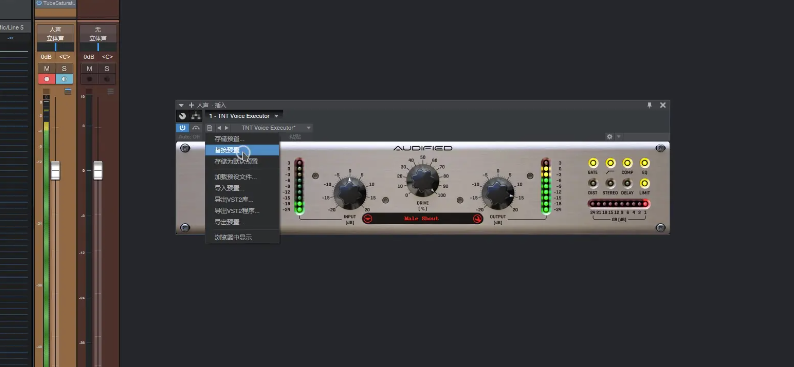794x367 pixels.
Task: Toggle the plugin power bypass button
Action: (182, 128)
